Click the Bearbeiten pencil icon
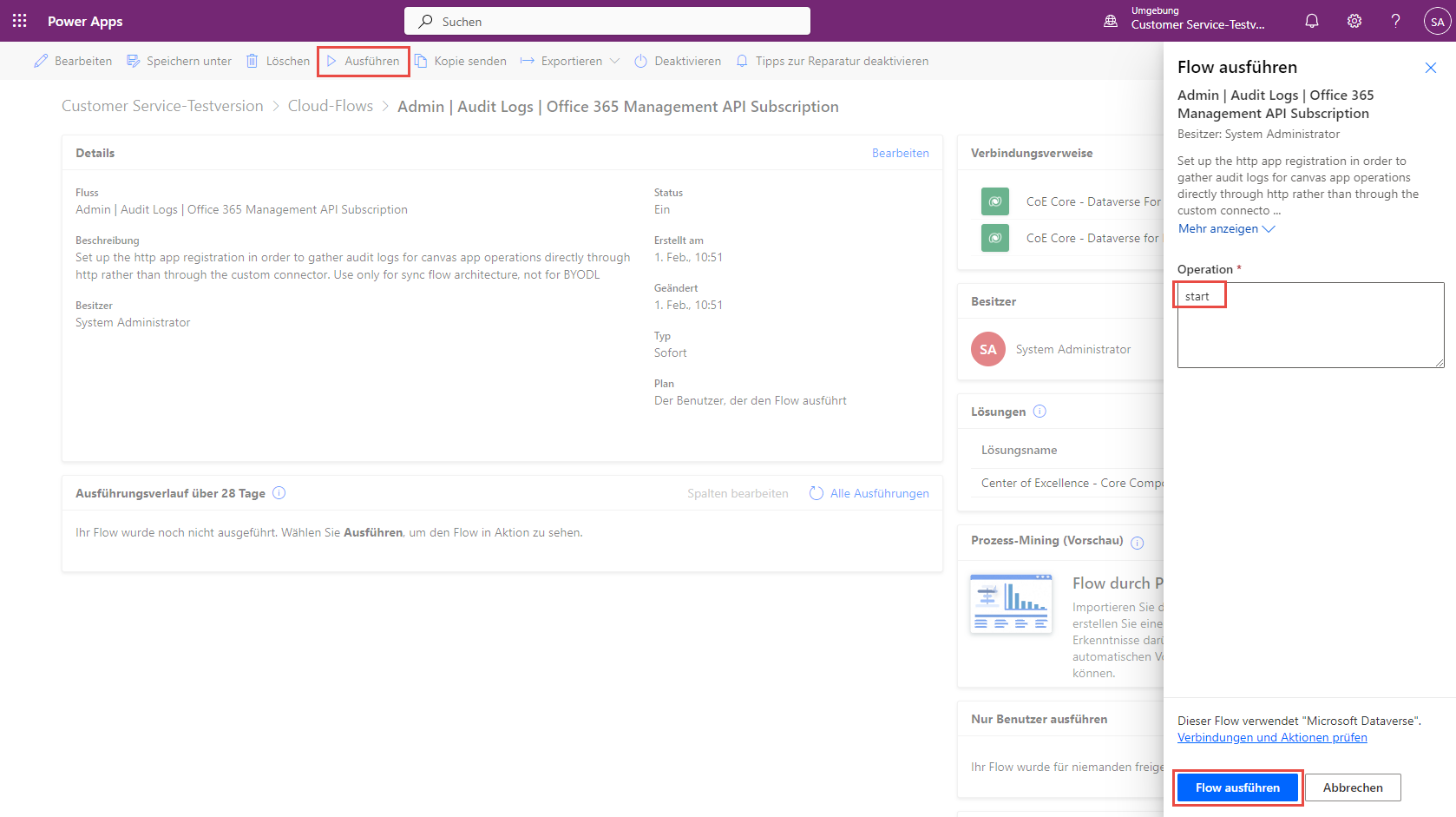1456x817 pixels. point(39,60)
